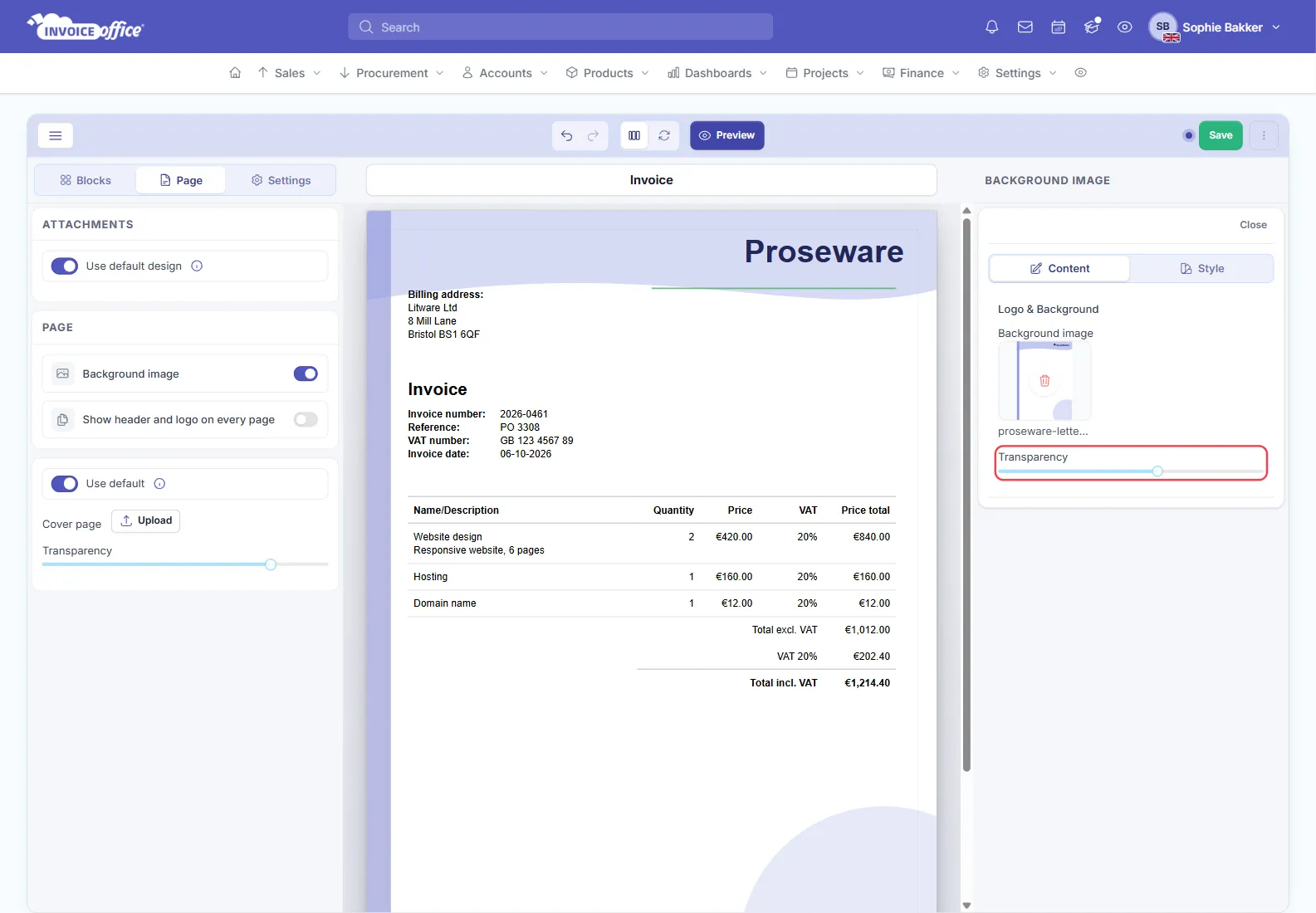Viewport: 1316px width, 913px height.
Task: Open the hamburger menu in editor
Action: click(56, 135)
